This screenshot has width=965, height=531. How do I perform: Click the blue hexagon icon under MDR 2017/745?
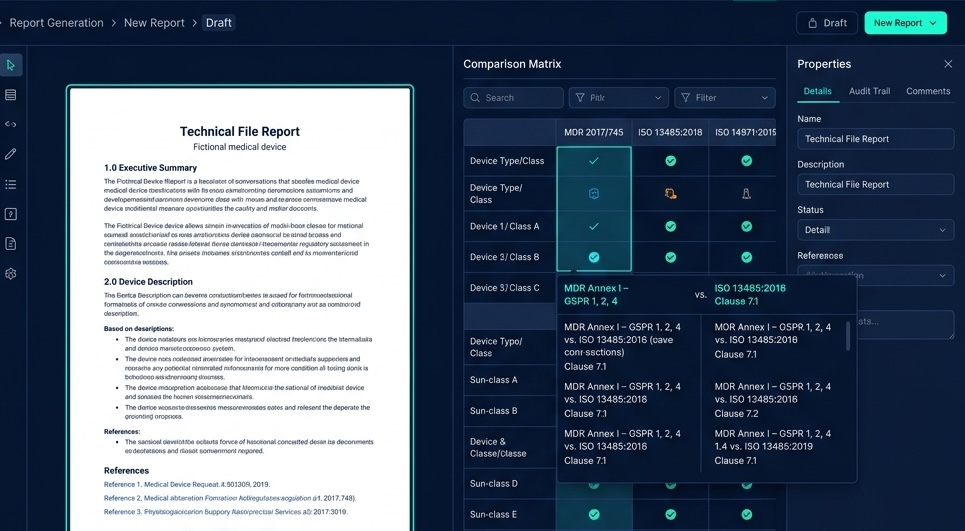click(594, 194)
